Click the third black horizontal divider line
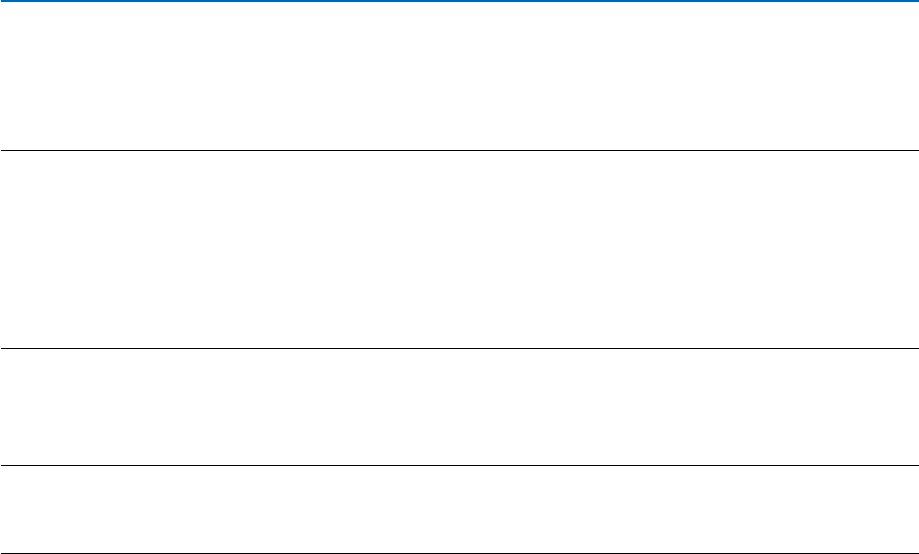The height and width of the screenshot is (554, 919). coord(459,465)
